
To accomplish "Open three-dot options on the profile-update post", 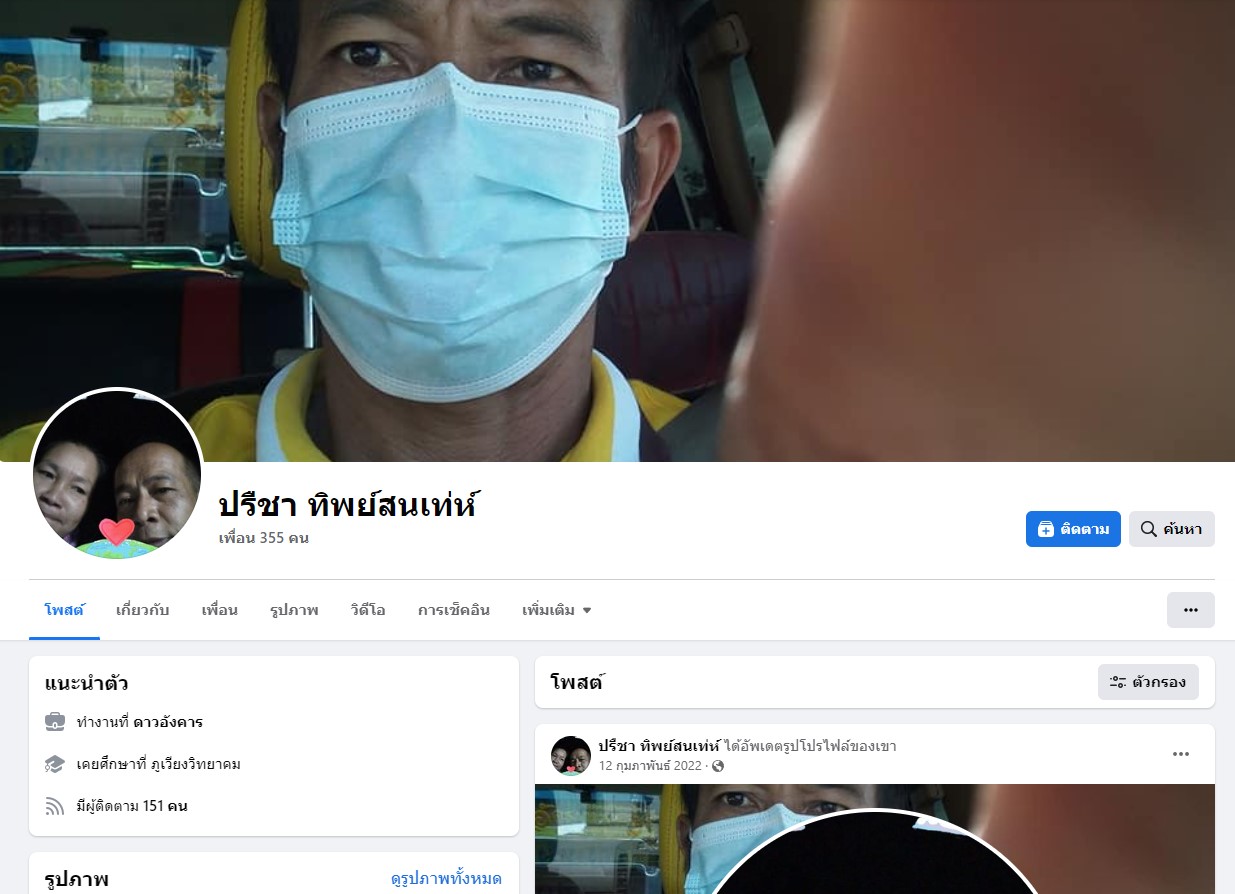I will click(1181, 754).
